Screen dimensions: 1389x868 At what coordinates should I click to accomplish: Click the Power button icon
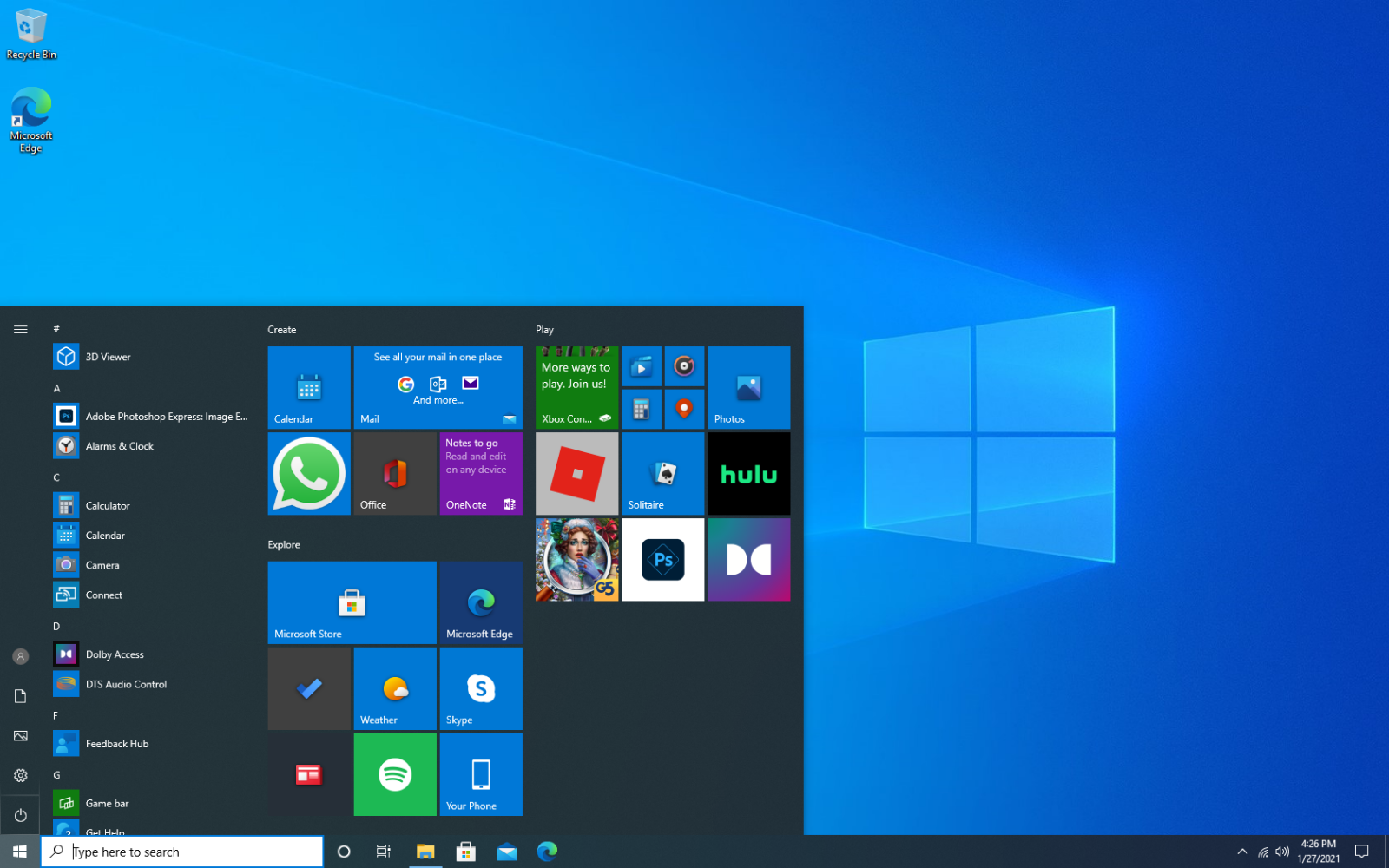tap(21, 815)
